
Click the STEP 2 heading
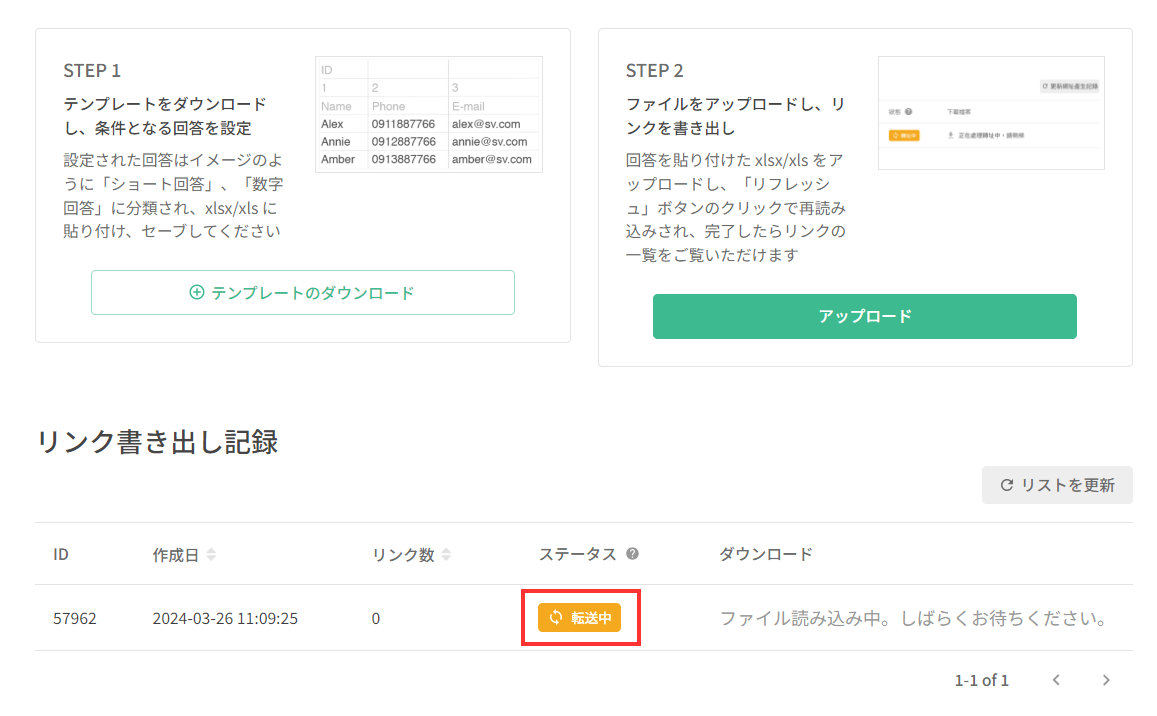[x=655, y=70]
